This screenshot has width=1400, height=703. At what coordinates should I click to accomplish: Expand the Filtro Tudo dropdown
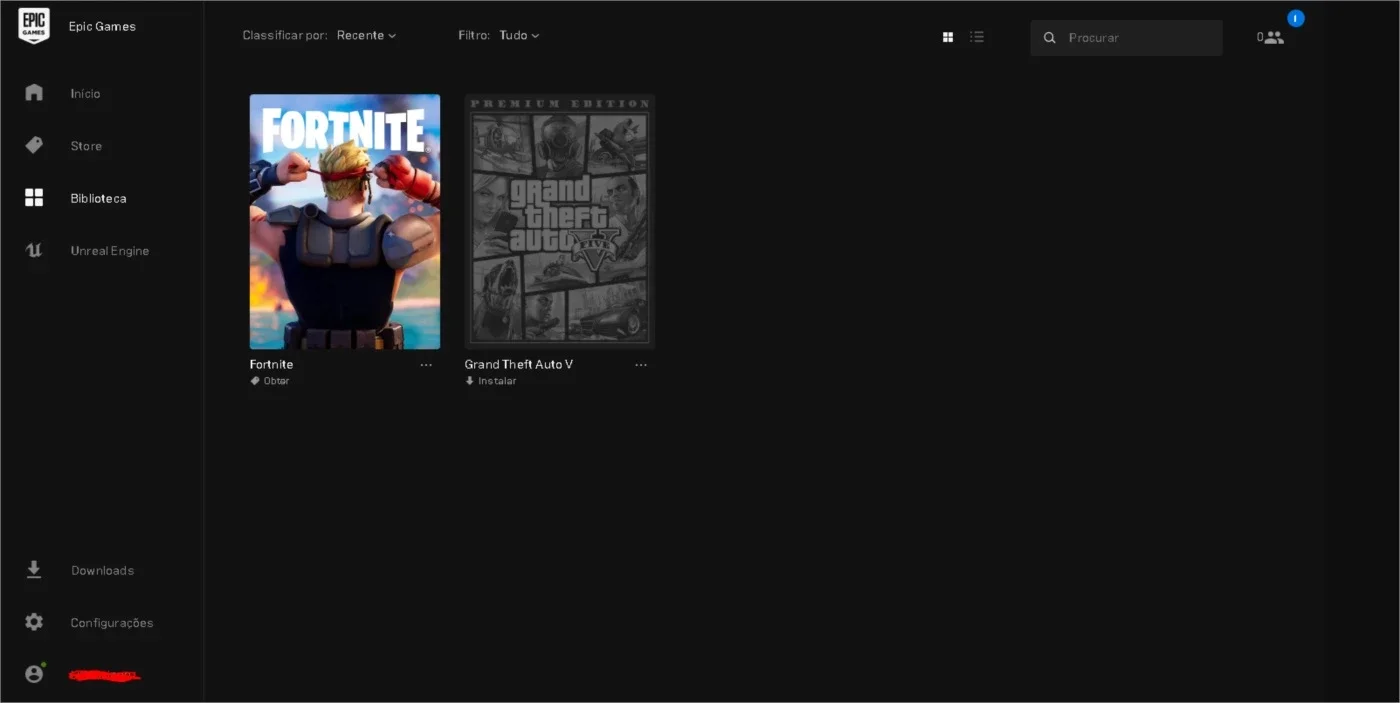[519, 35]
